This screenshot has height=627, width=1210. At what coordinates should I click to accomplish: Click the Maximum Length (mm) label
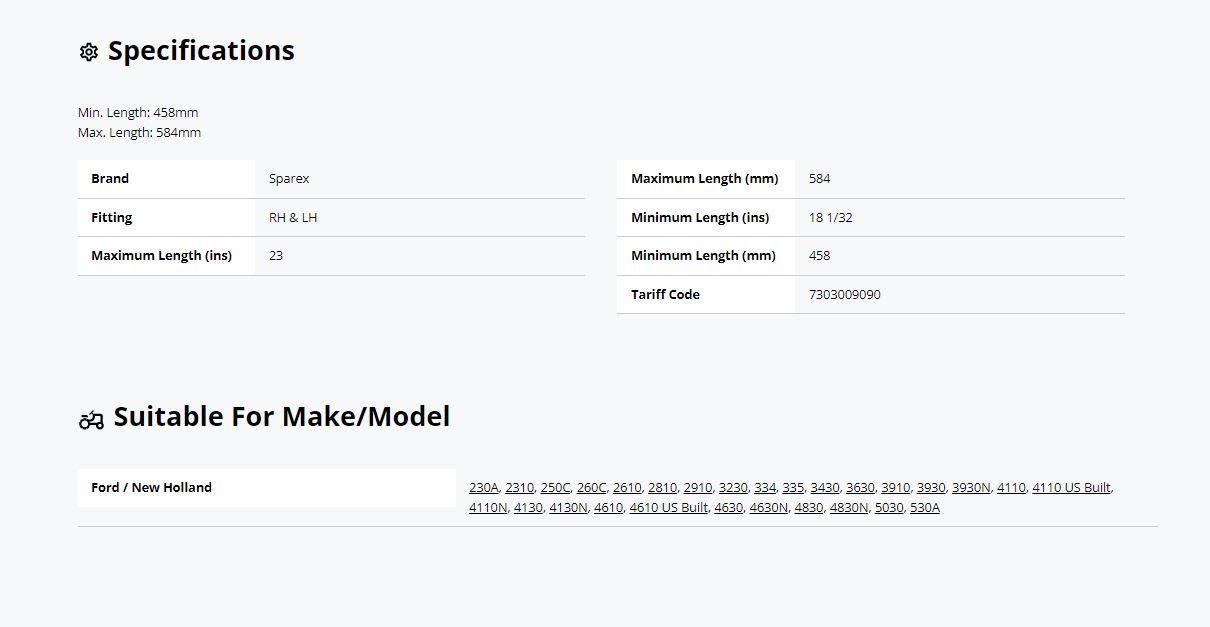tap(704, 179)
